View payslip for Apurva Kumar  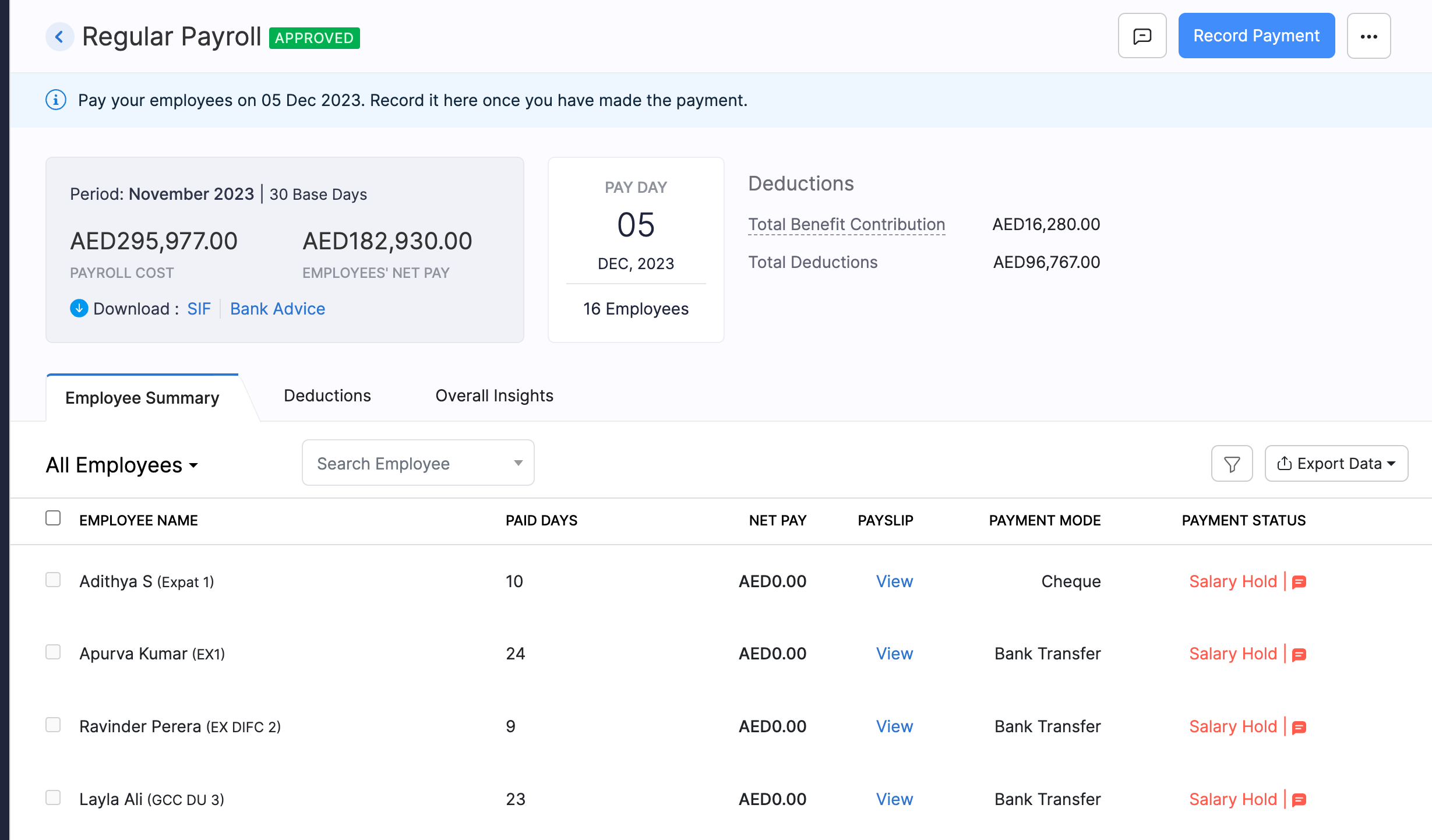(894, 654)
